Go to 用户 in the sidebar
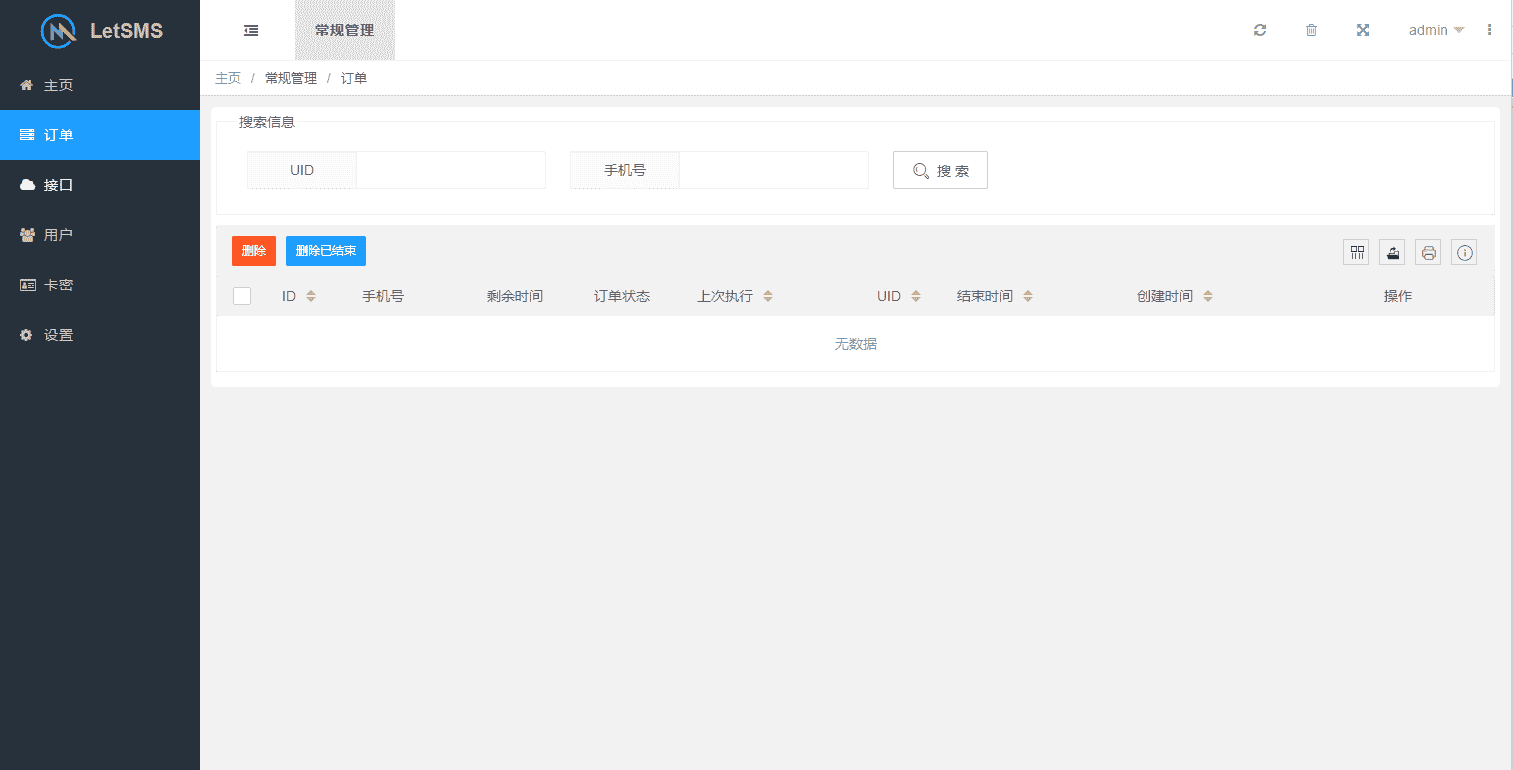 pos(58,235)
